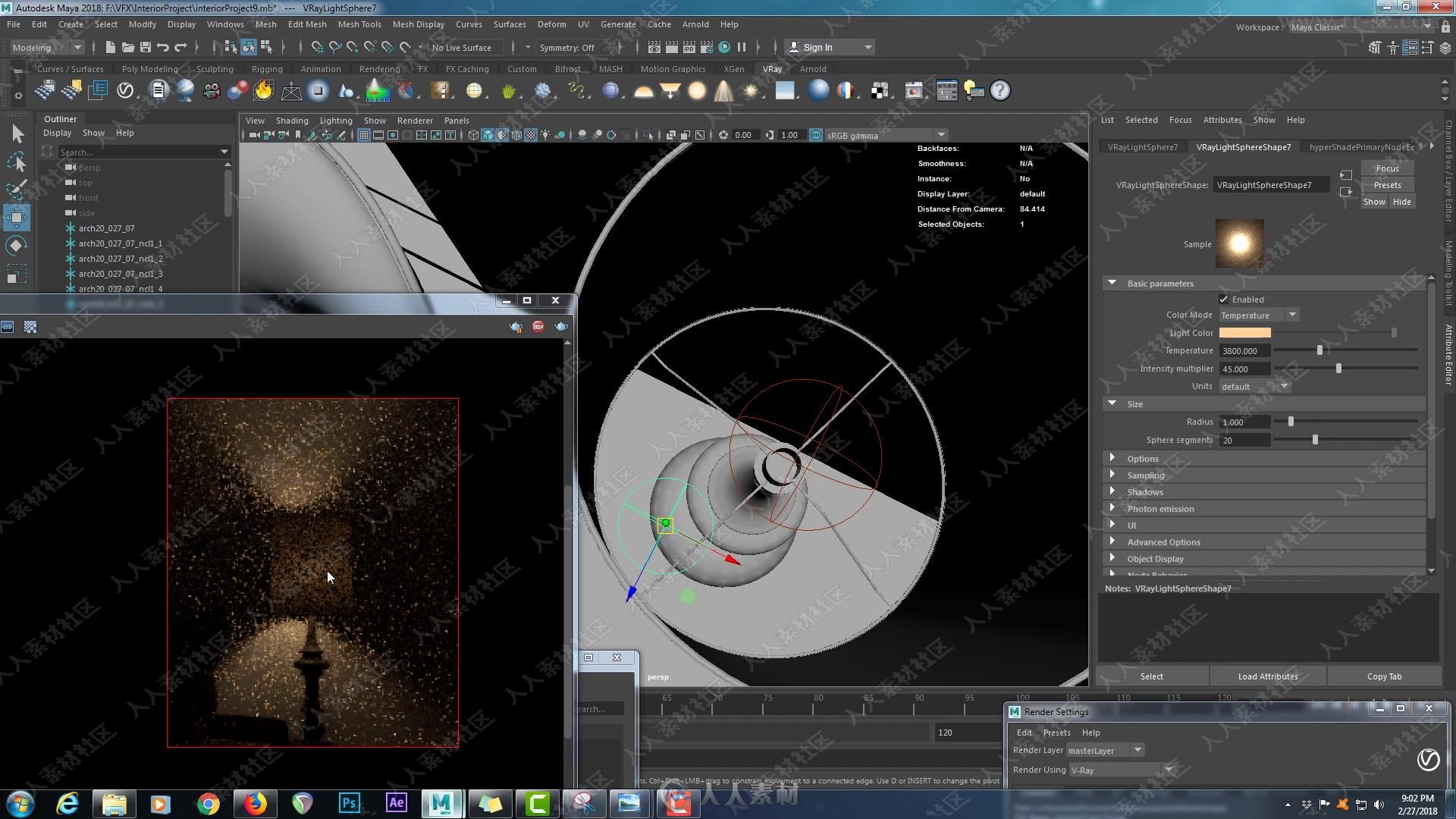Click the V-Ray logo in Render Settings
This screenshot has width=1456, height=819.
point(1428,759)
